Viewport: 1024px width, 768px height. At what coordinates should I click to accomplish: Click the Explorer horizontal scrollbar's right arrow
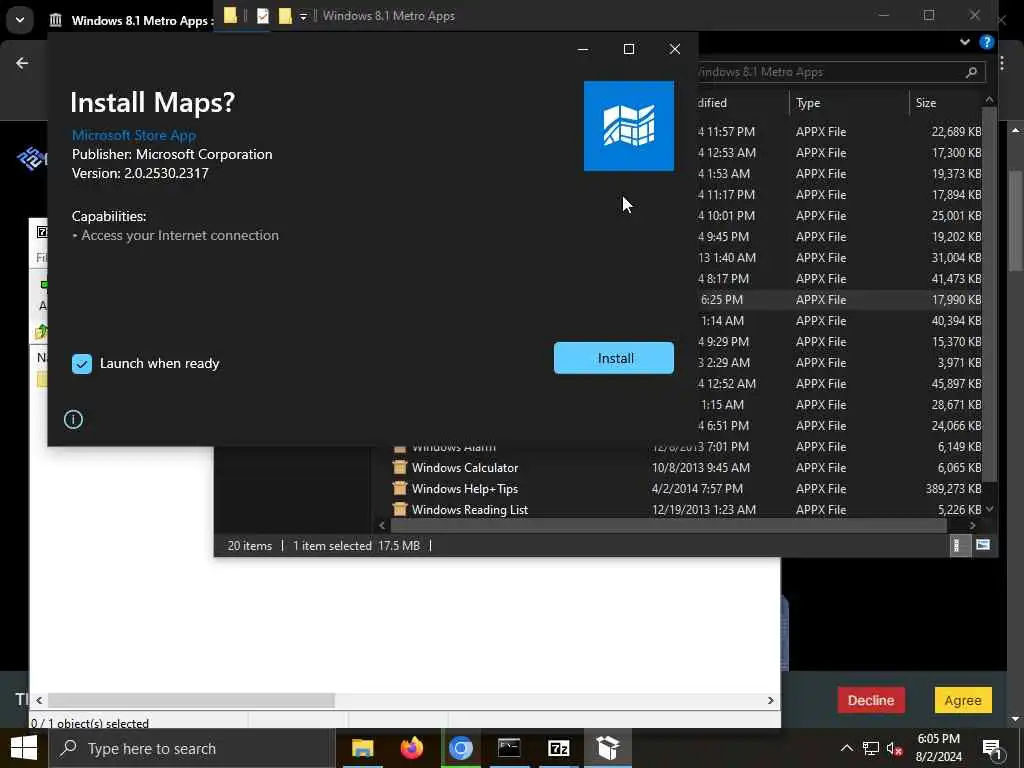(972, 525)
